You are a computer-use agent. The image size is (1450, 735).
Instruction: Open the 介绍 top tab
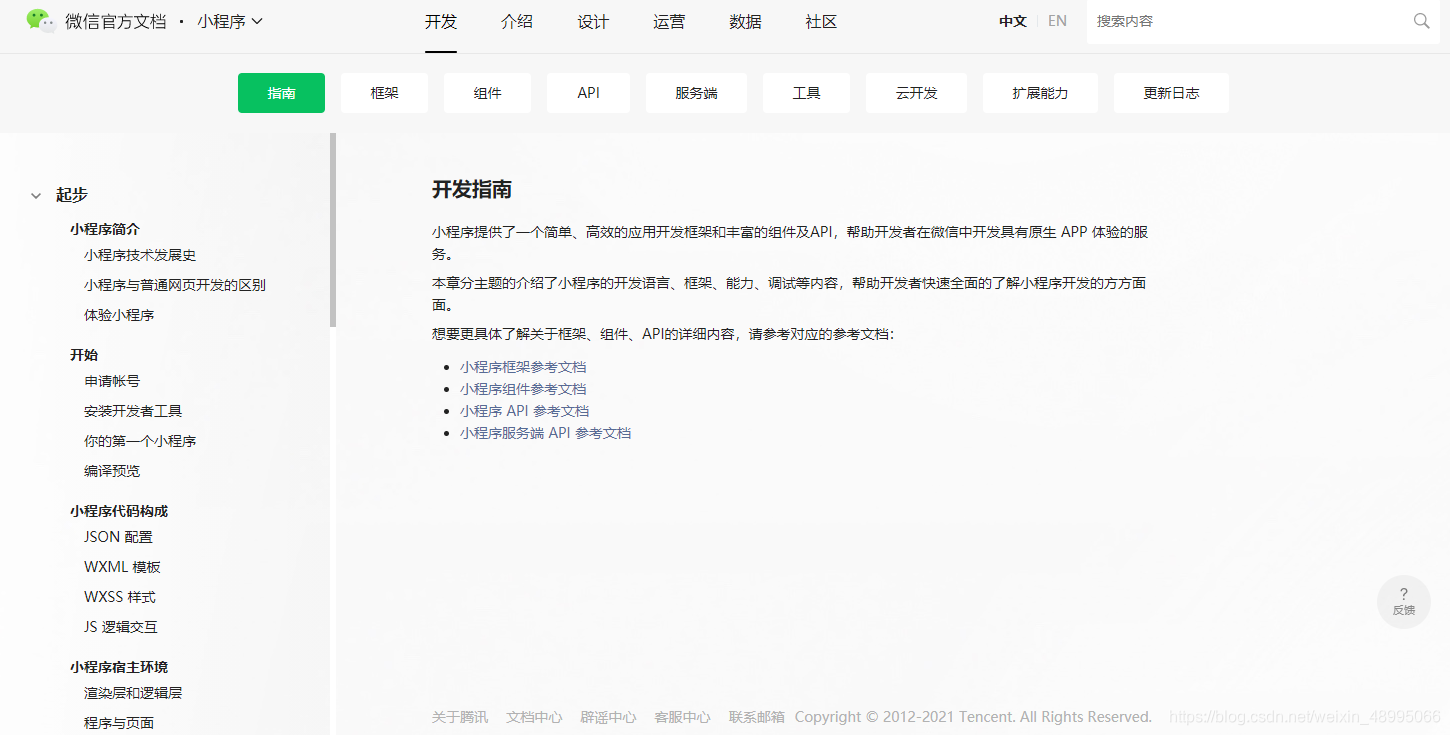click(517, 22)
